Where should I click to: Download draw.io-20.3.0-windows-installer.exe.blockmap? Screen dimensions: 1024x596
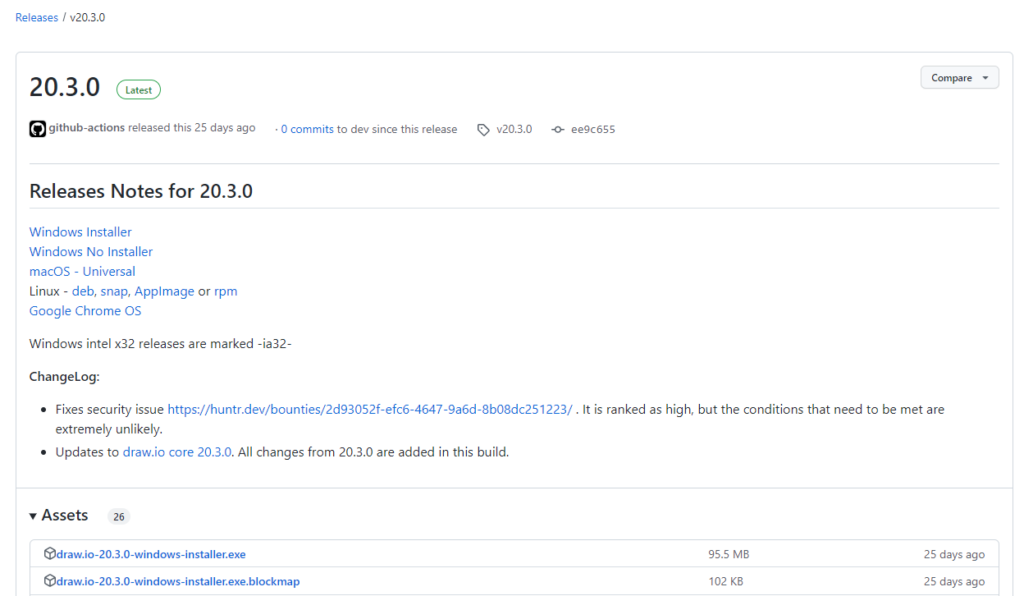pyautogui.click(x=178, y=581)
